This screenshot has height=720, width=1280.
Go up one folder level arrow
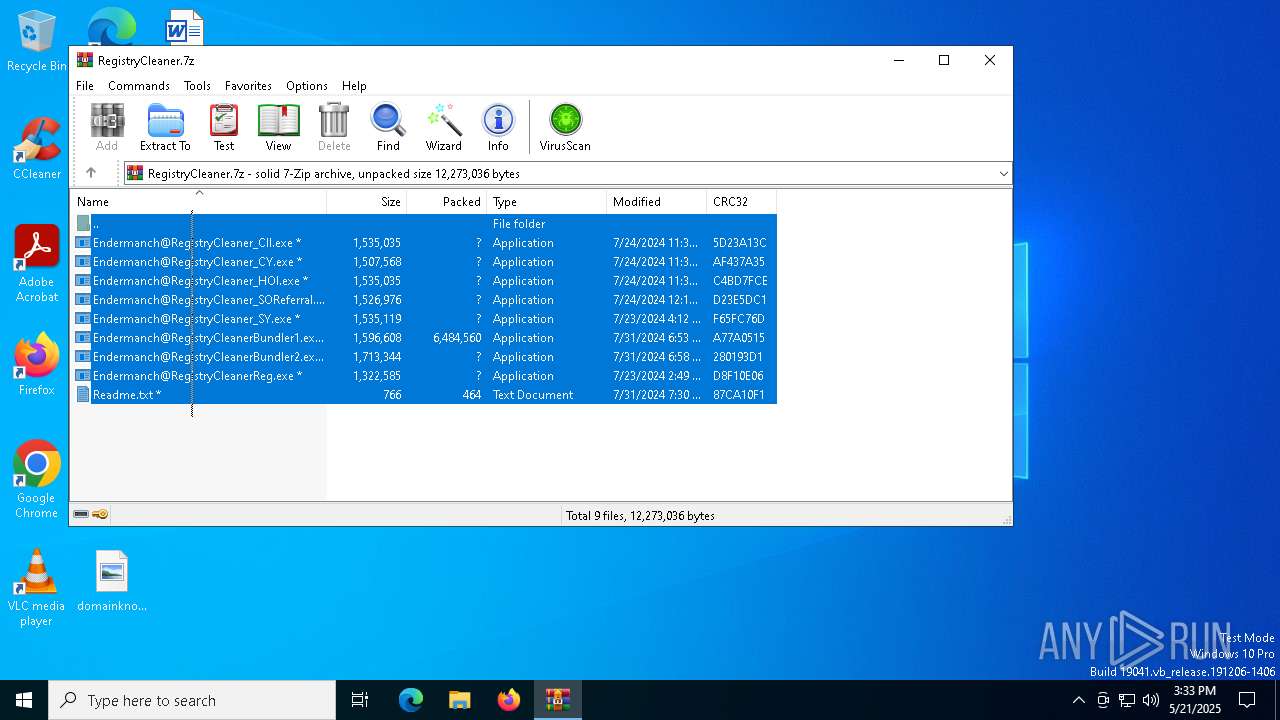91,173
